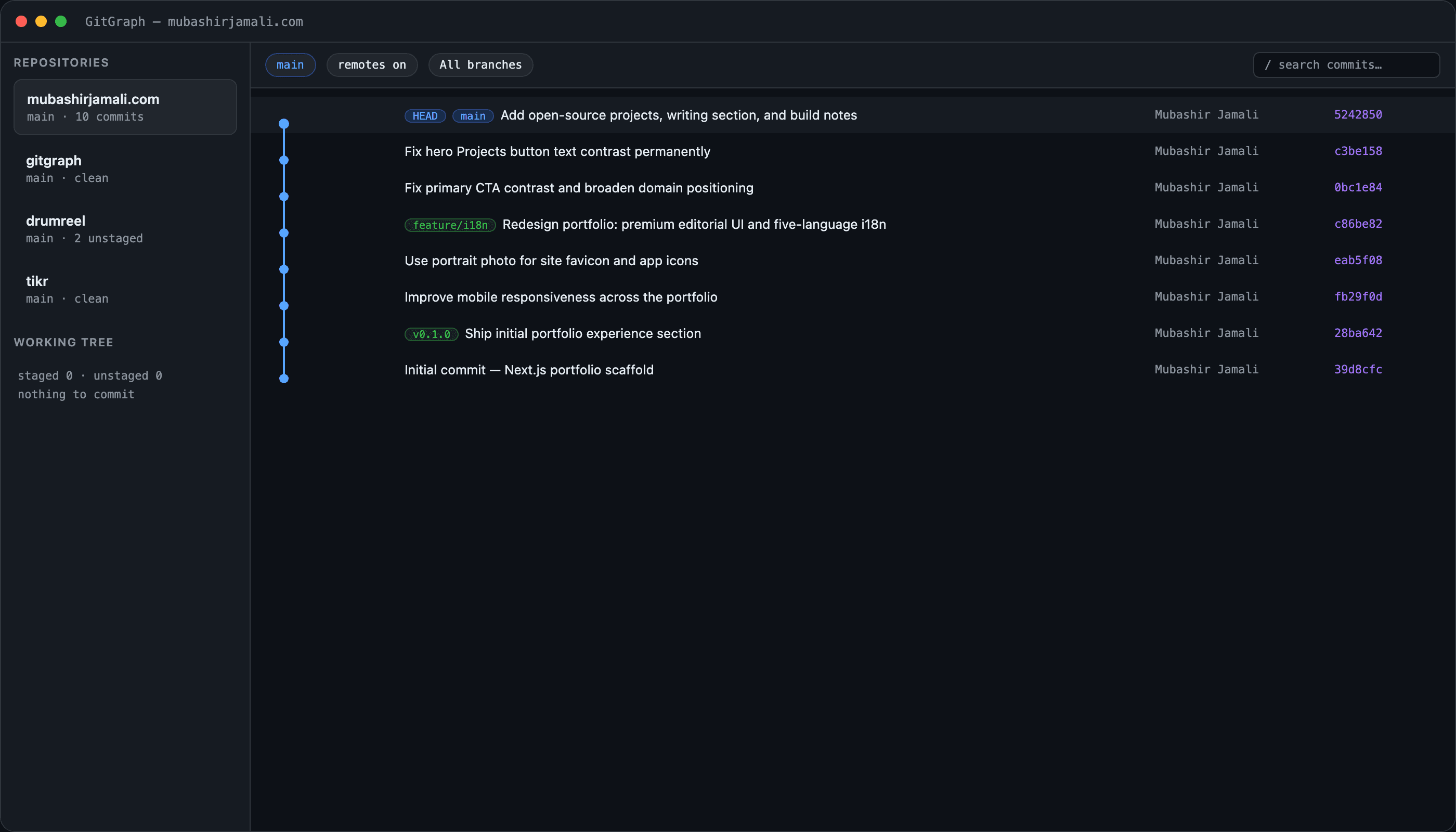Click author Mubashir Jamali on commit 39d8cfc
Screen dimensions: 1456x832
tap(1206, 369)
